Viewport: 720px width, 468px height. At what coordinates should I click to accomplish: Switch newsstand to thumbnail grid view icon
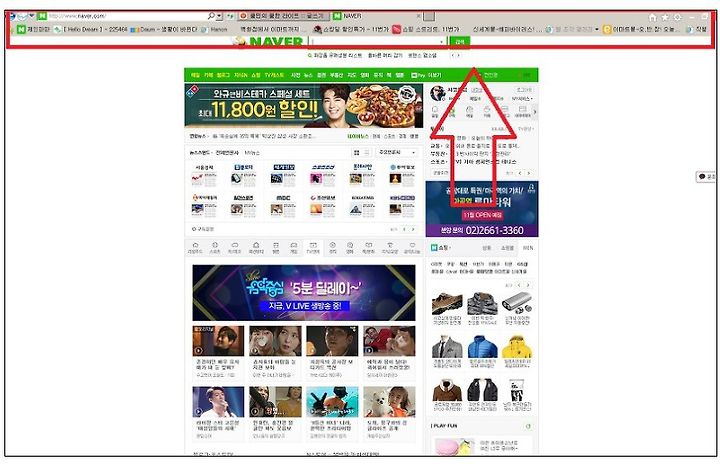click(x=356, y=152)
